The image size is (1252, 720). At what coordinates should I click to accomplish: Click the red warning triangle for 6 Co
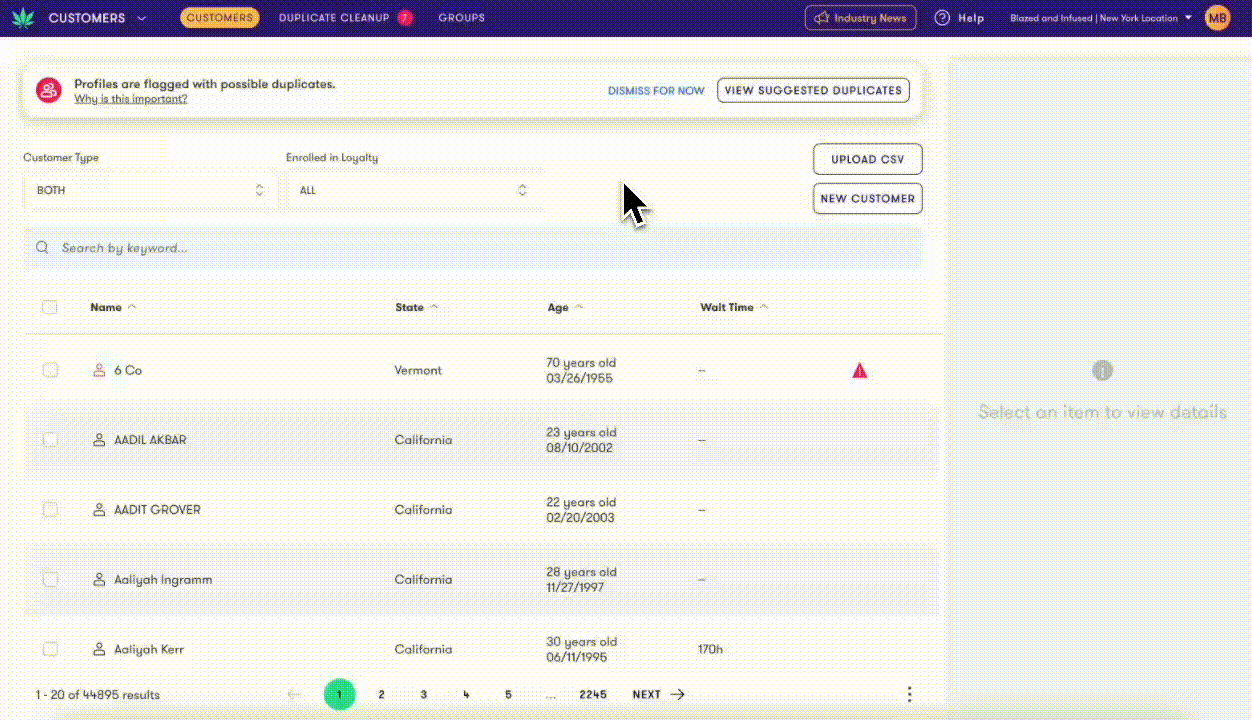(x=860, y=371)
